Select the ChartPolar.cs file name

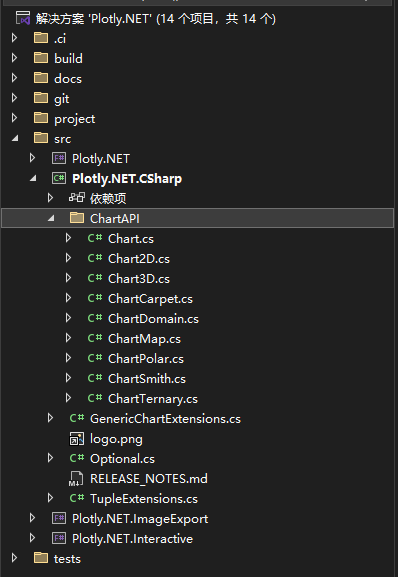point(146,358)
